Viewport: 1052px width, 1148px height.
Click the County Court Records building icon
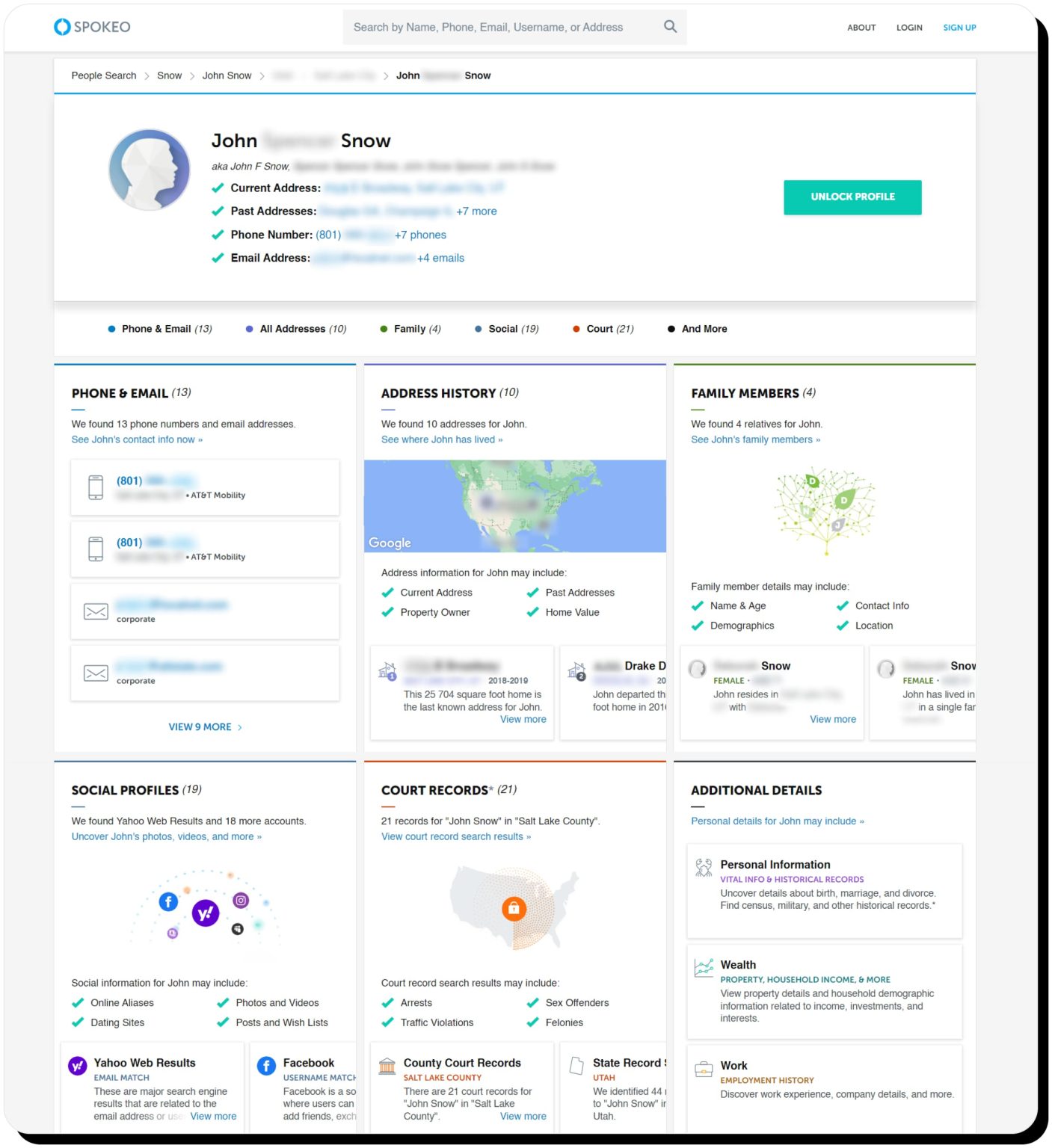[x=387, y=1067]
